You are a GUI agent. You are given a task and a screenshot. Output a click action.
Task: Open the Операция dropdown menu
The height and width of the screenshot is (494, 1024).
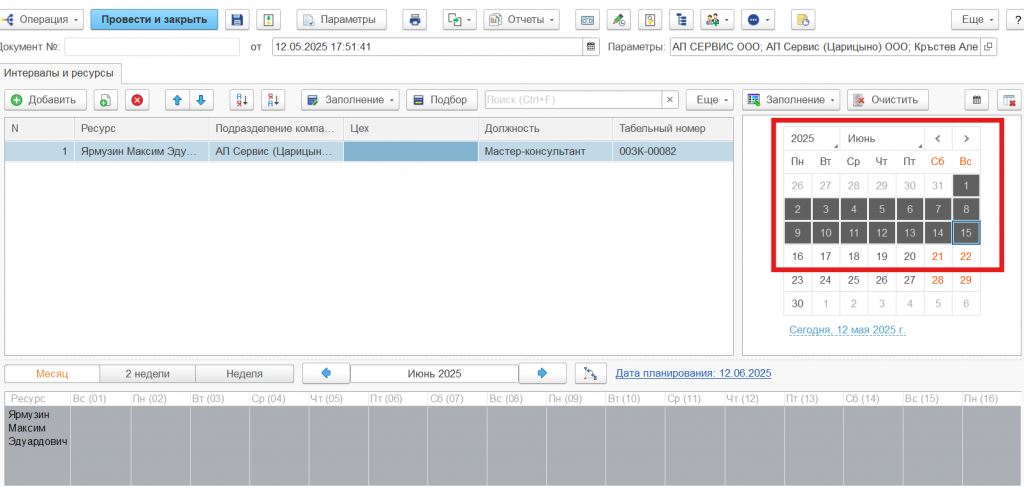[43, 20]
